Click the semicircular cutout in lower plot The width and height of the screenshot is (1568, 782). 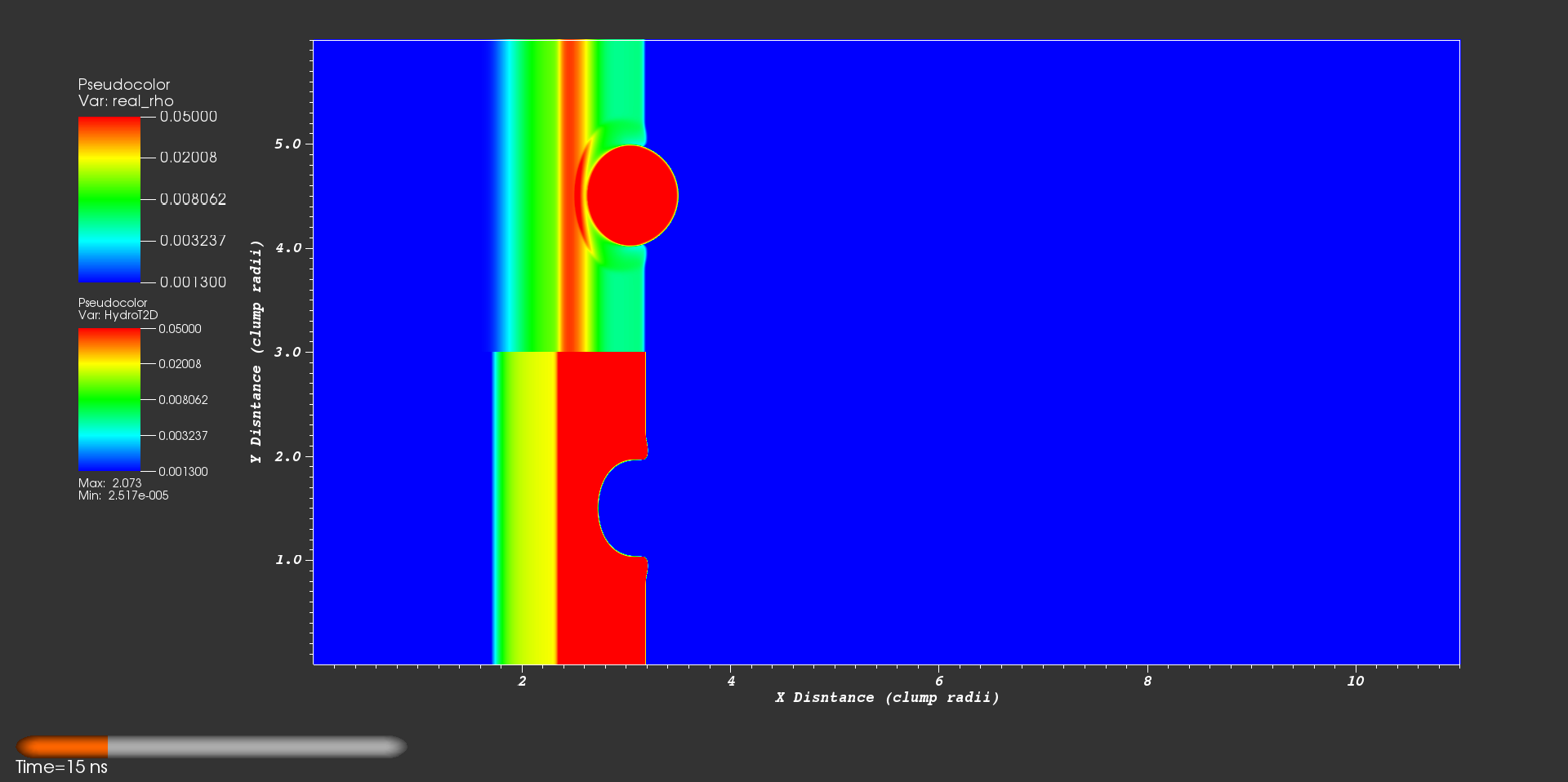tap(622, 509)
